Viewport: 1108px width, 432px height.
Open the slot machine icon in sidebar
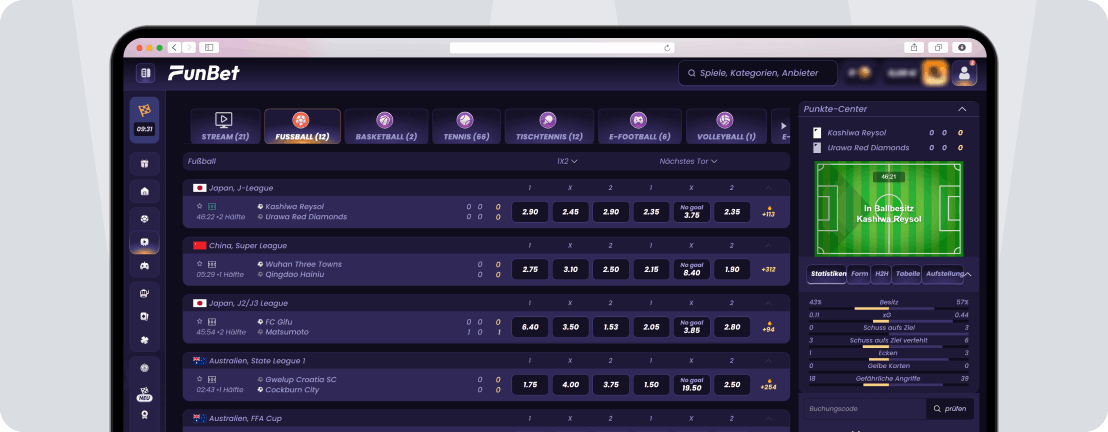click(144, 293)
